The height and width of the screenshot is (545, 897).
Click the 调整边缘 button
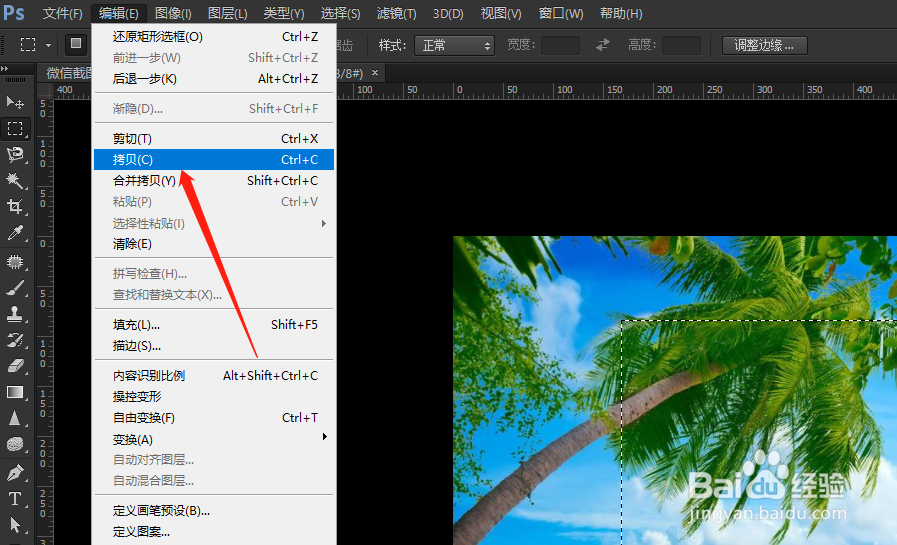(x=764, y=45)
